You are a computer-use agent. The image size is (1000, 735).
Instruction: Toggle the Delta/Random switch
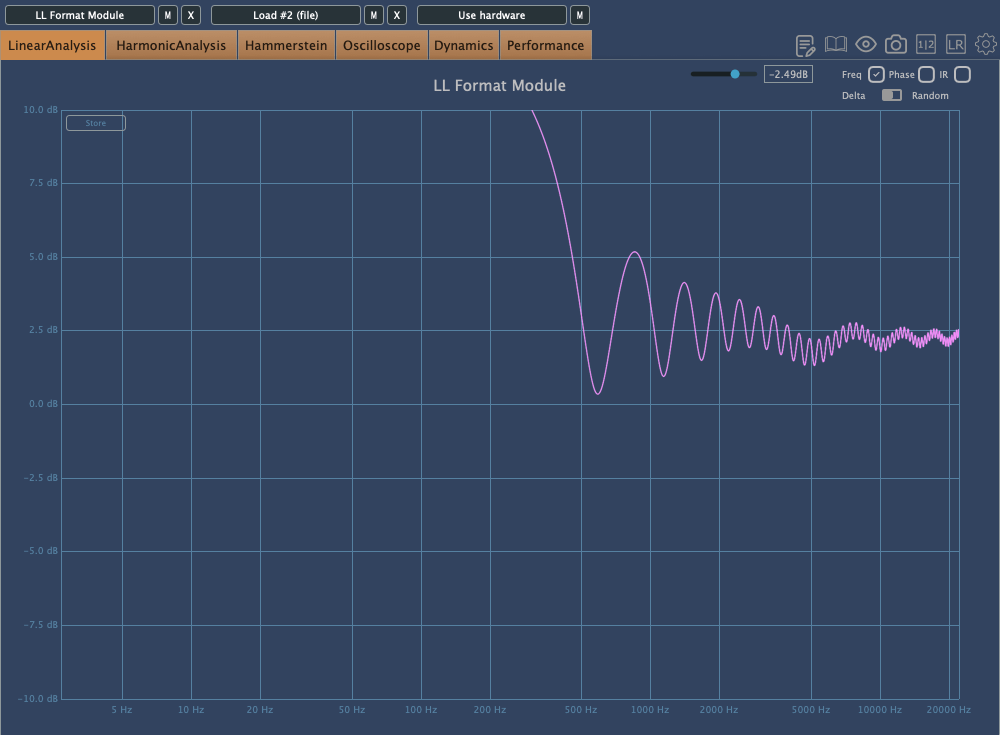(891, 95)
